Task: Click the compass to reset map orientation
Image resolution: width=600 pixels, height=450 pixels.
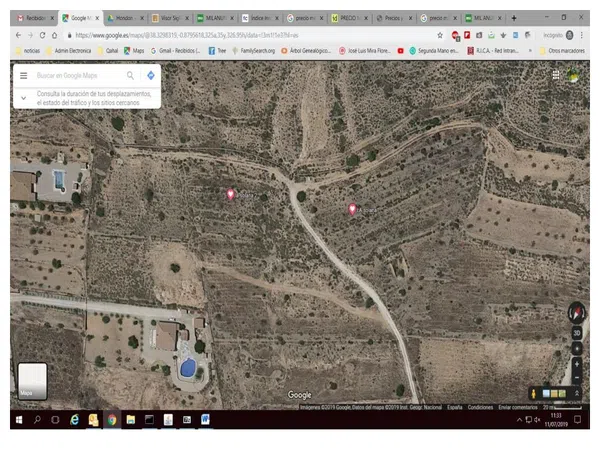Action: pyautogui.click(x=576, y=312)
